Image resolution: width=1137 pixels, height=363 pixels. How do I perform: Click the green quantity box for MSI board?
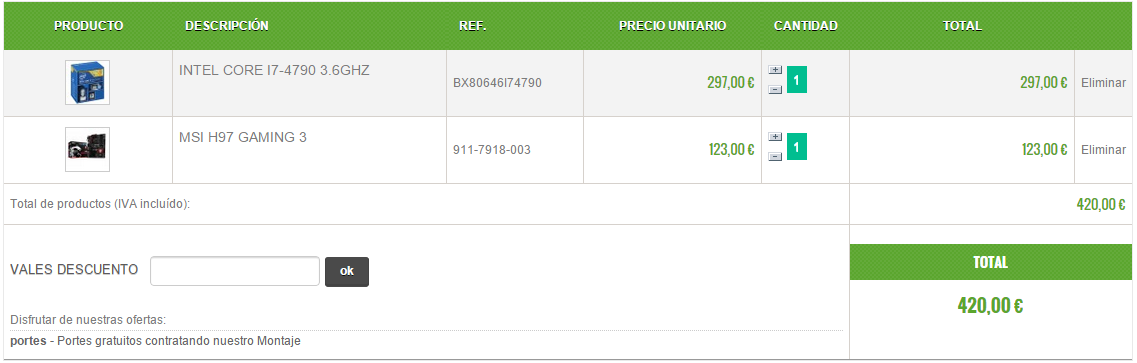[796, 146]
